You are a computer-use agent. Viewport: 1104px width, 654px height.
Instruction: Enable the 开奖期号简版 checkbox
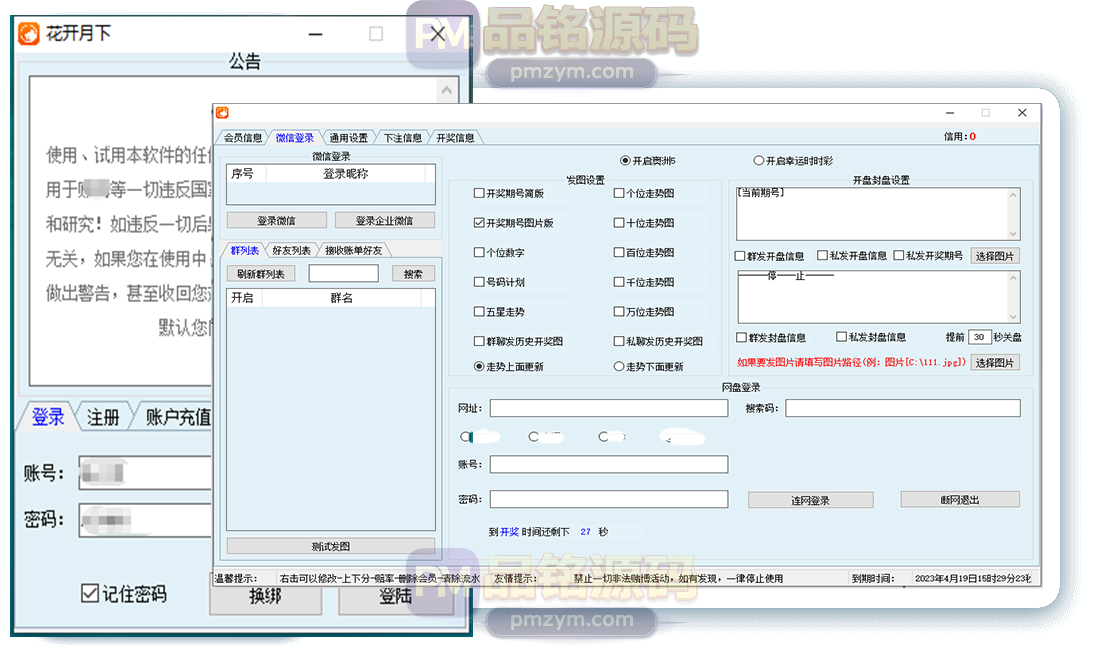[479, 193]
